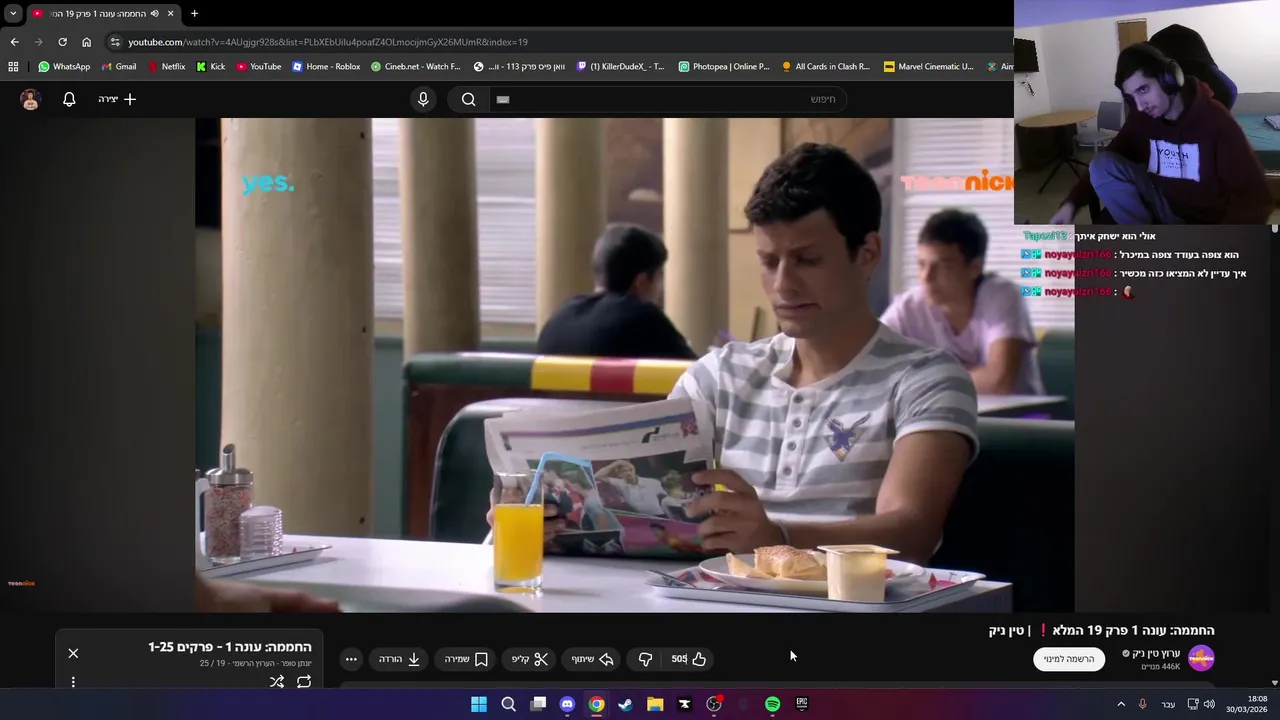Open the Cineb.net bookmark

click(416, 67)
